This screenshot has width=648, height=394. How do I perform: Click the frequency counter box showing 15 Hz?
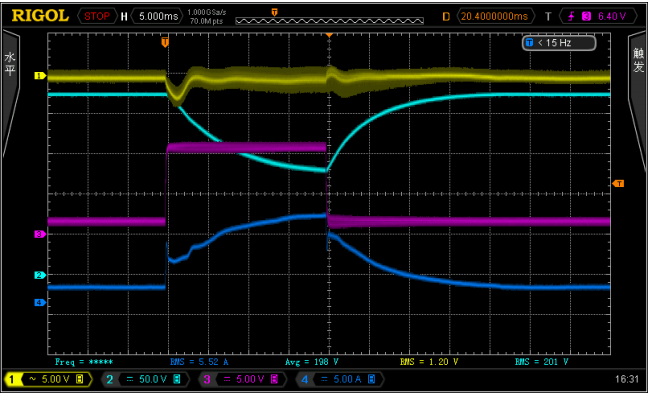559,43
